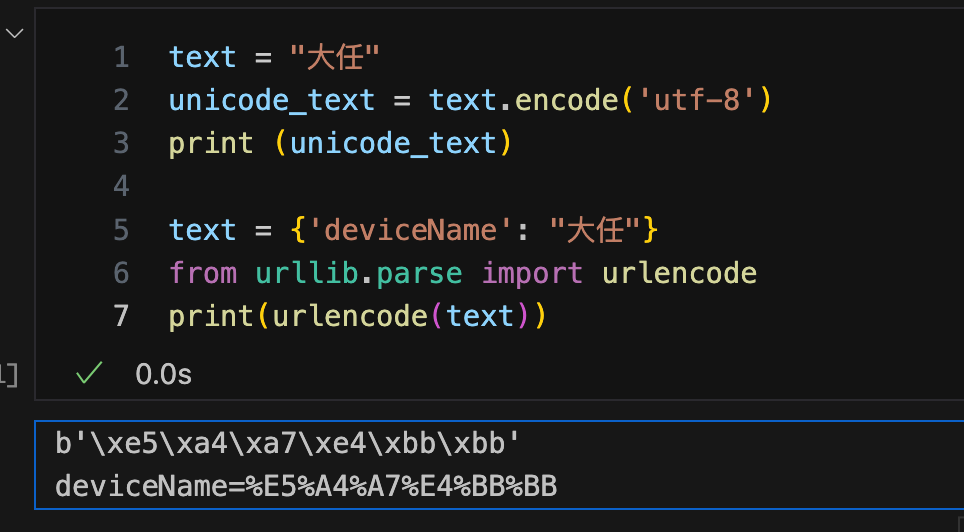The image size is (964, 532).
Task: Click the 'deviceName' dictionary key string
Action: pyautogui.click(x=411, y=229)
